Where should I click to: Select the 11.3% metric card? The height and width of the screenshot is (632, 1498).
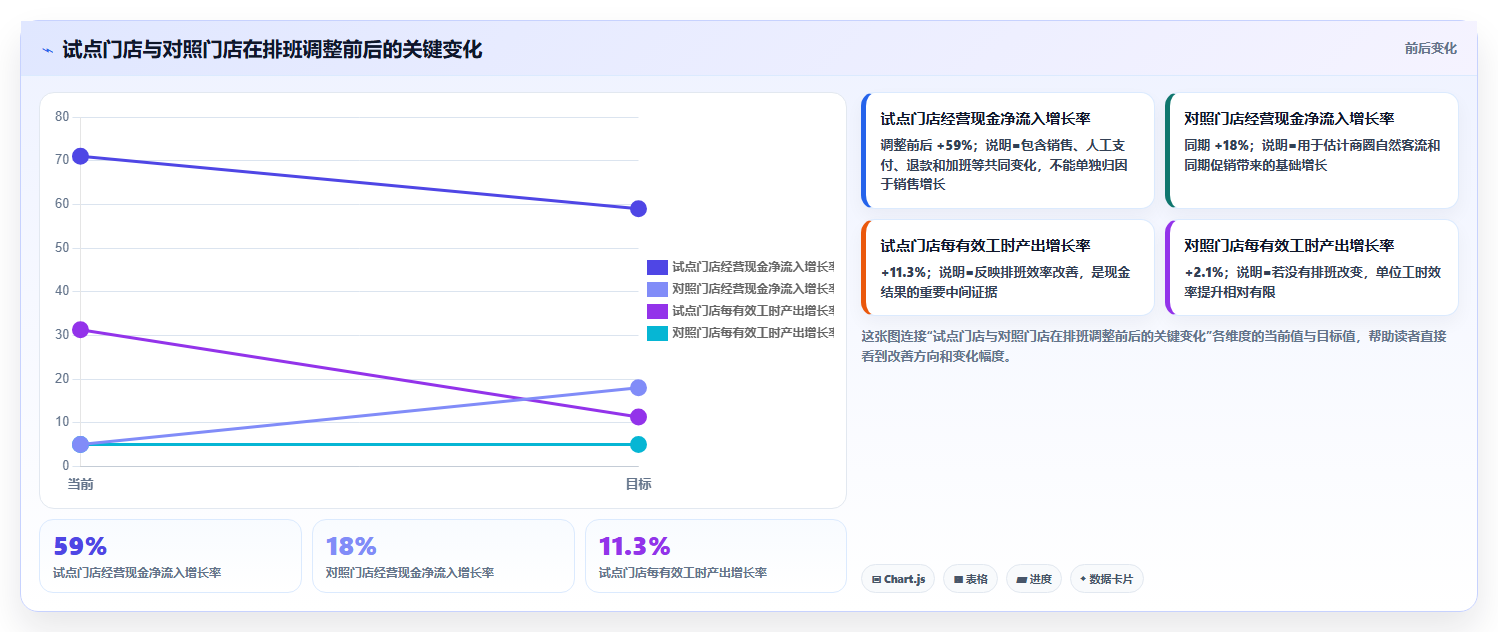716,556
